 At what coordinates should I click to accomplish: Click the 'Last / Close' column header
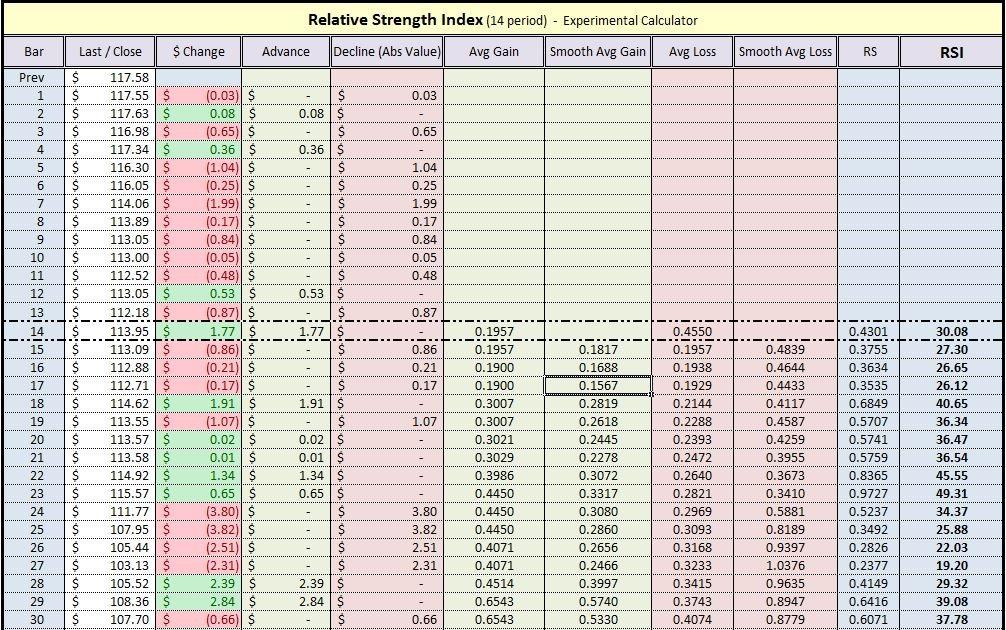pos(110,52)
